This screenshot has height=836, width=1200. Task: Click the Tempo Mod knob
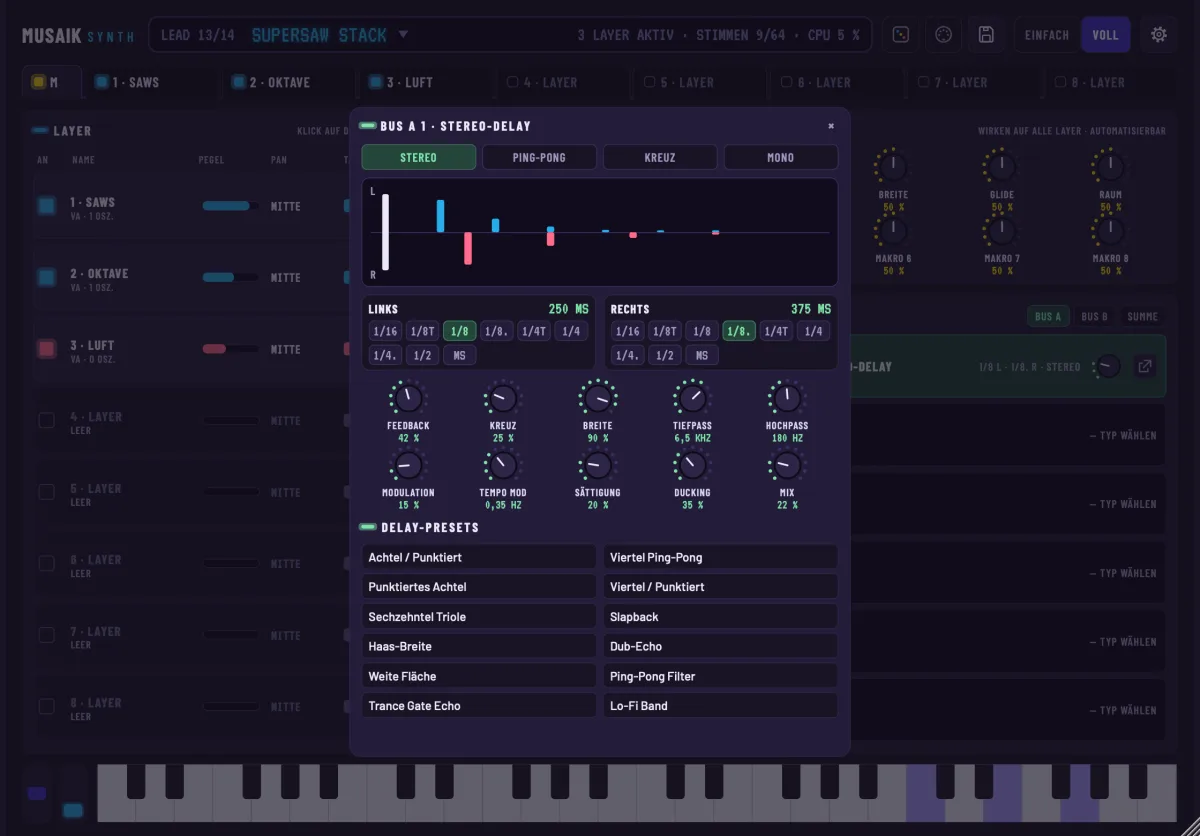[x=503, y=465]
